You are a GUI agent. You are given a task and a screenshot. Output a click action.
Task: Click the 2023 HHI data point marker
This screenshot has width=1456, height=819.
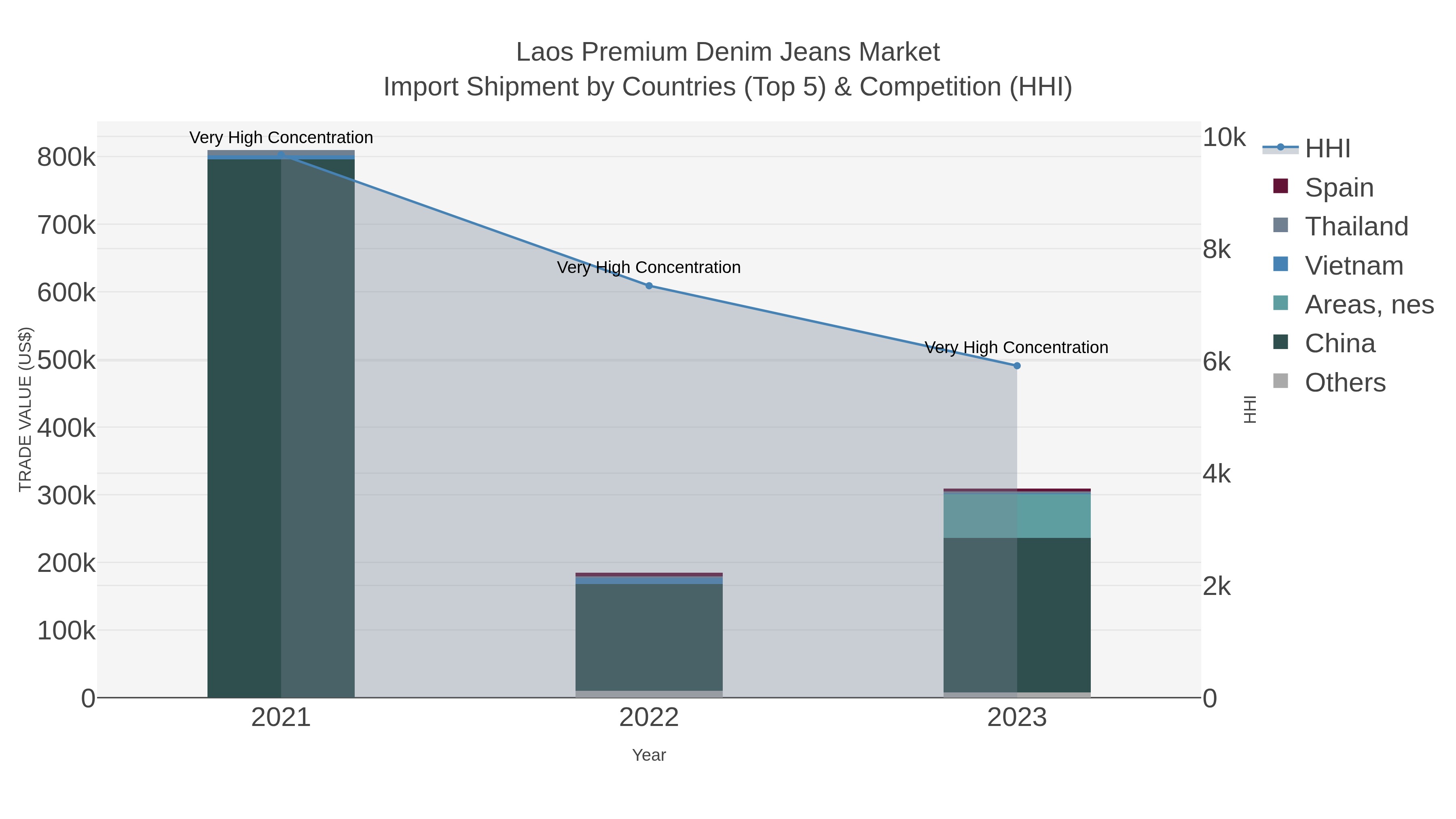[x=1017, y=366]
